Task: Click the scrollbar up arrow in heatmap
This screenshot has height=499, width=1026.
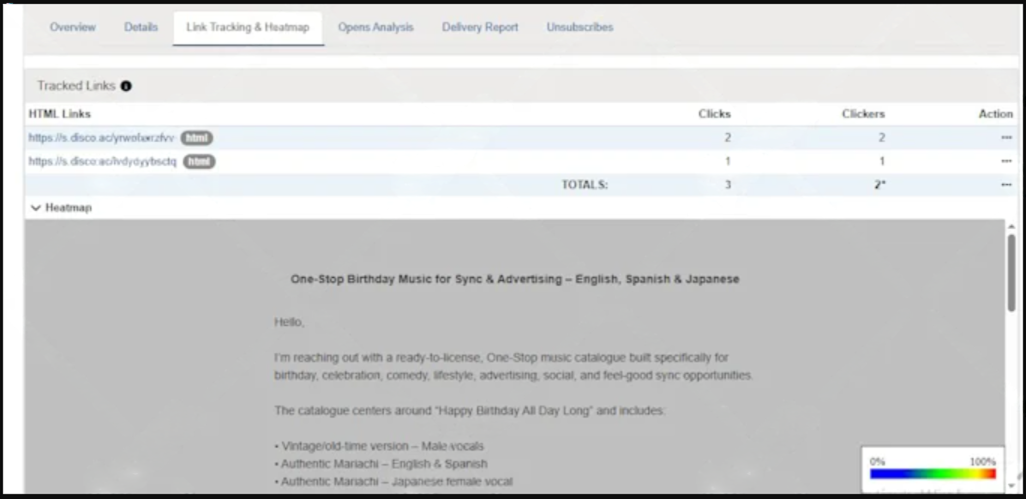Action: coord(1012,226)
